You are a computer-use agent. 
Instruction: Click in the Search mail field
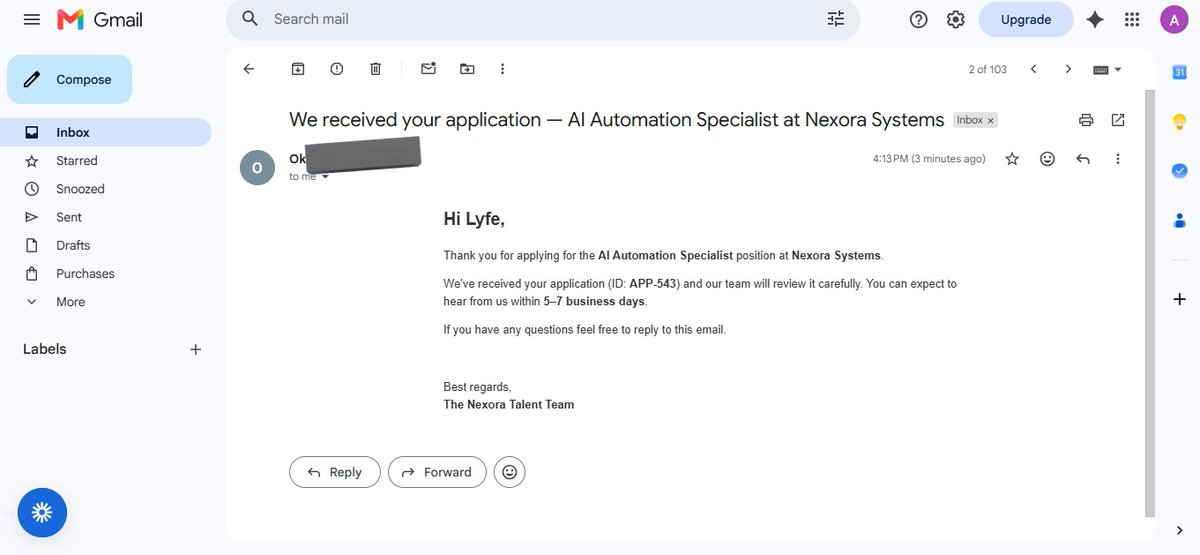[543, 19]
